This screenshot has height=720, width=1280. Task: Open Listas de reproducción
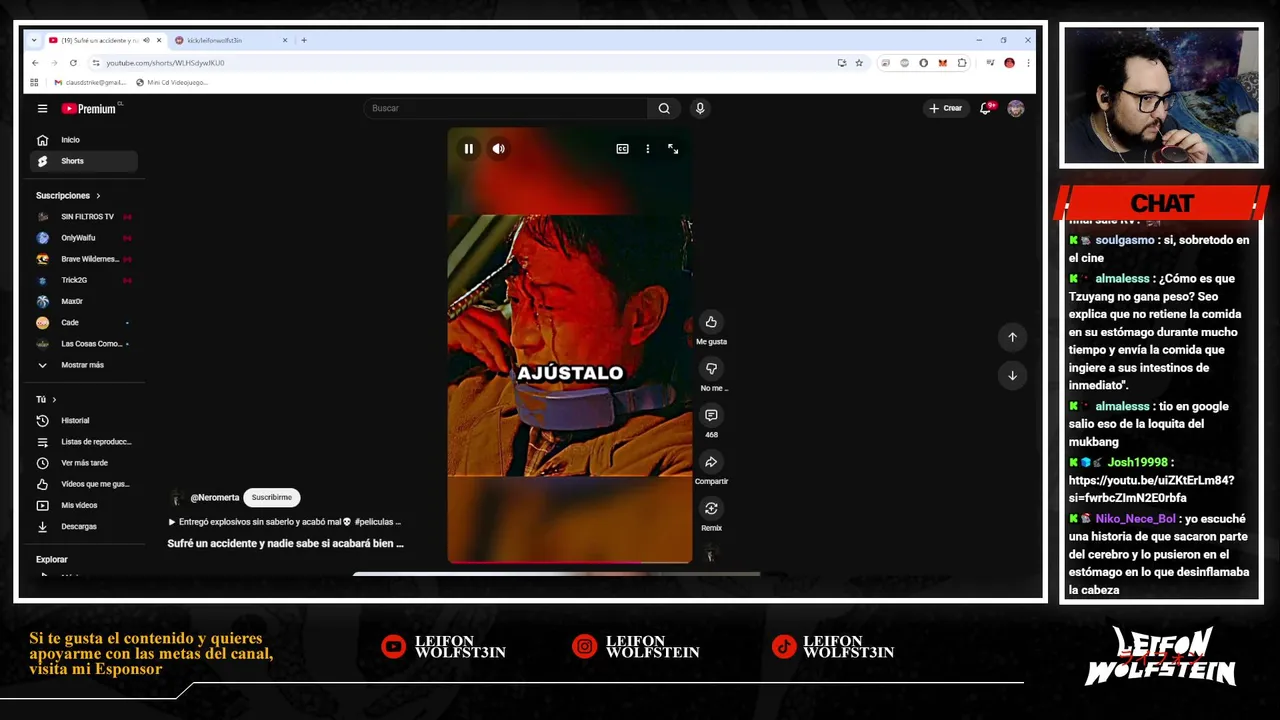tap(83, 442)
